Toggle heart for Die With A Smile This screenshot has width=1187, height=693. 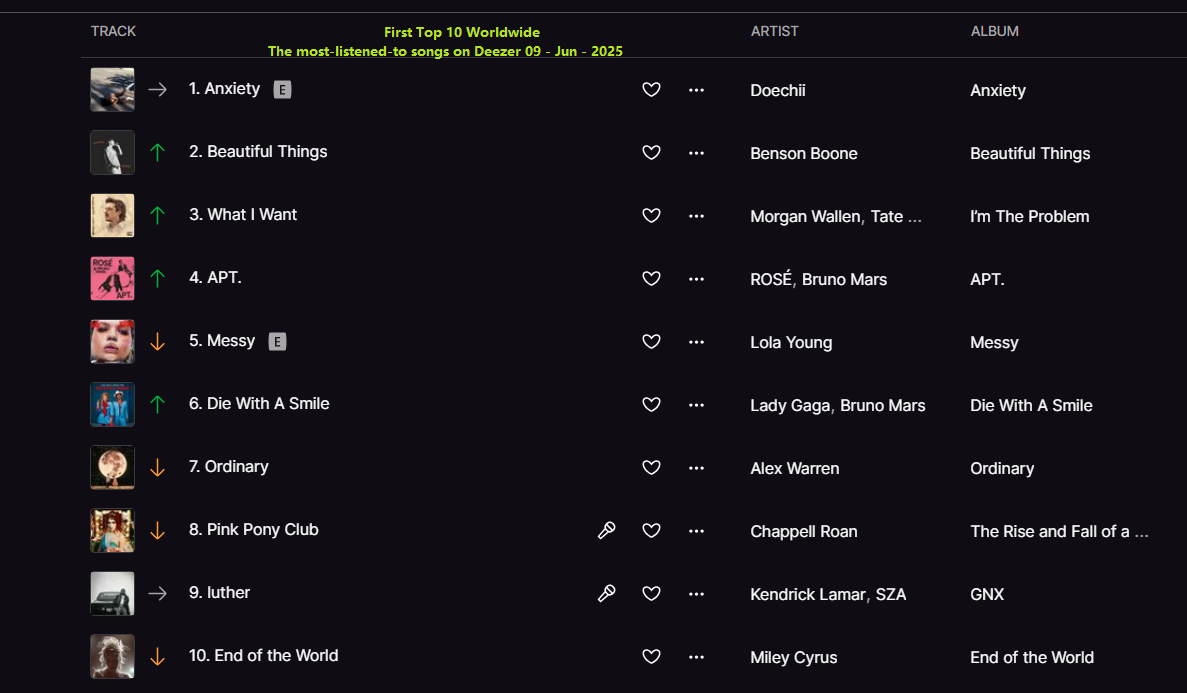pyautogui.click(x=651, y=404)
